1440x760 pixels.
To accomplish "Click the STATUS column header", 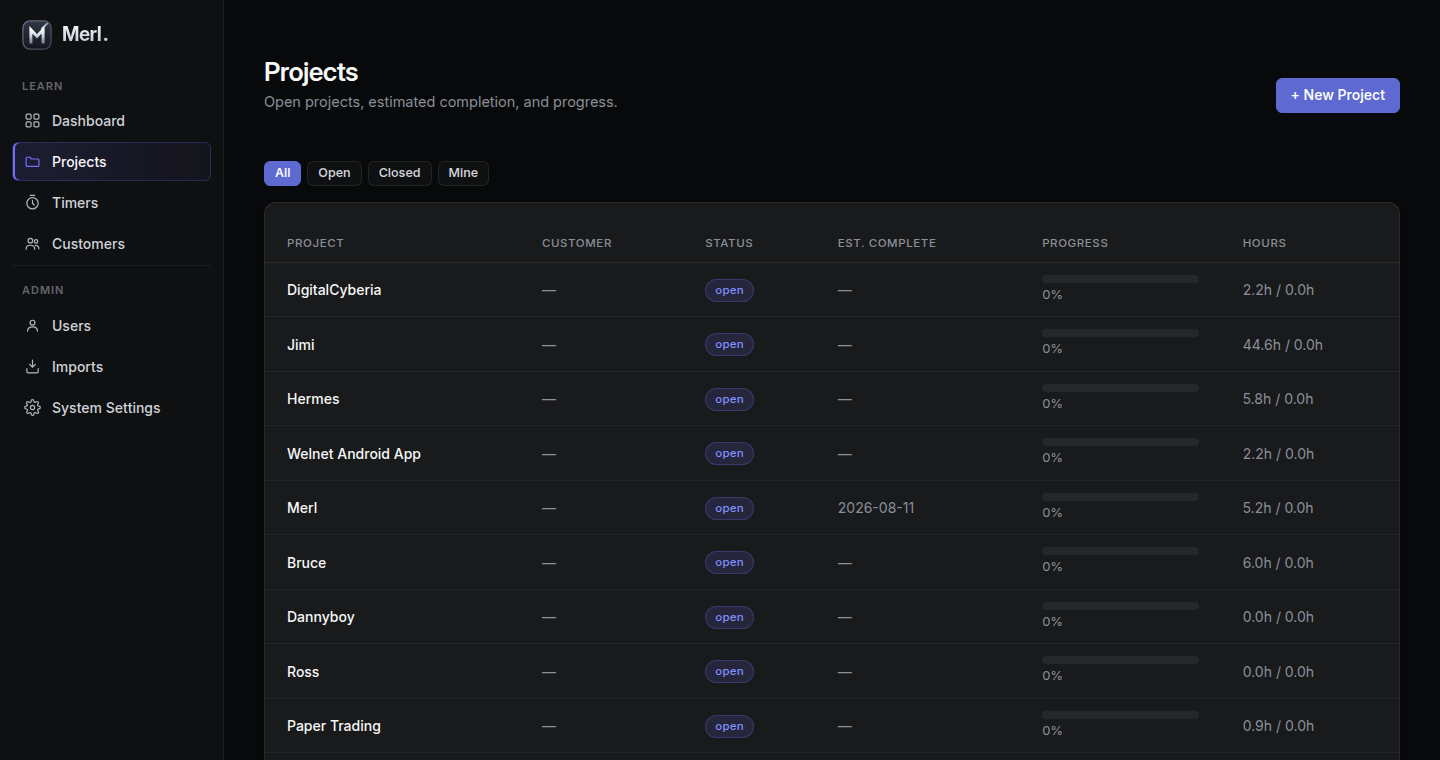I will (729, 243).
